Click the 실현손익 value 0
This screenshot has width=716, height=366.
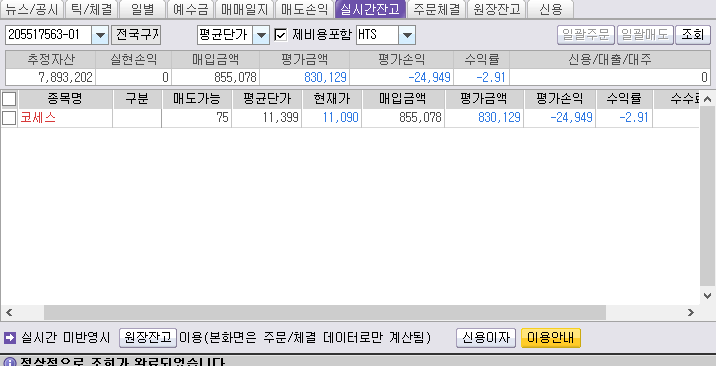[133, 77]
